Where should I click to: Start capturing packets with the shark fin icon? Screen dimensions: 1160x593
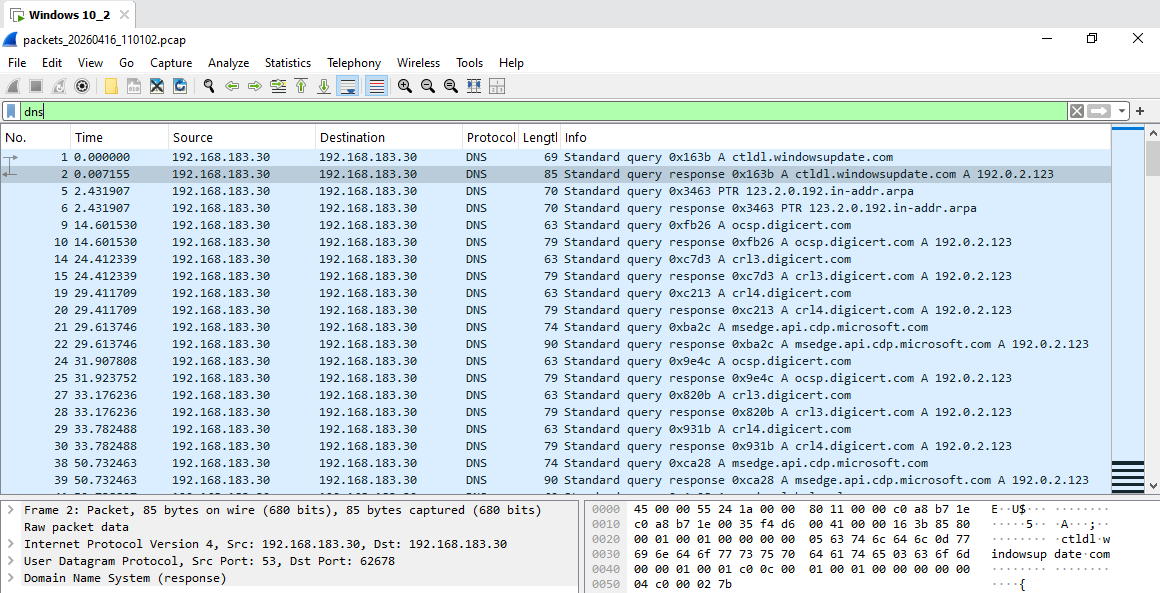click(x=13, y=87)
